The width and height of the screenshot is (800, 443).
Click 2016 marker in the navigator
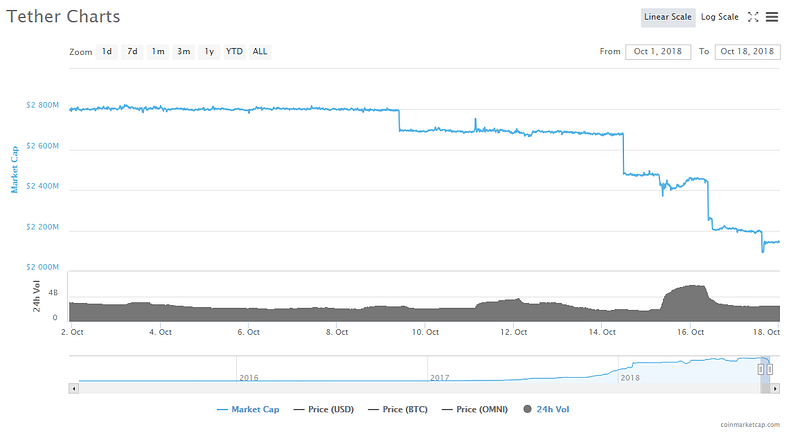[x=248, y=378]
